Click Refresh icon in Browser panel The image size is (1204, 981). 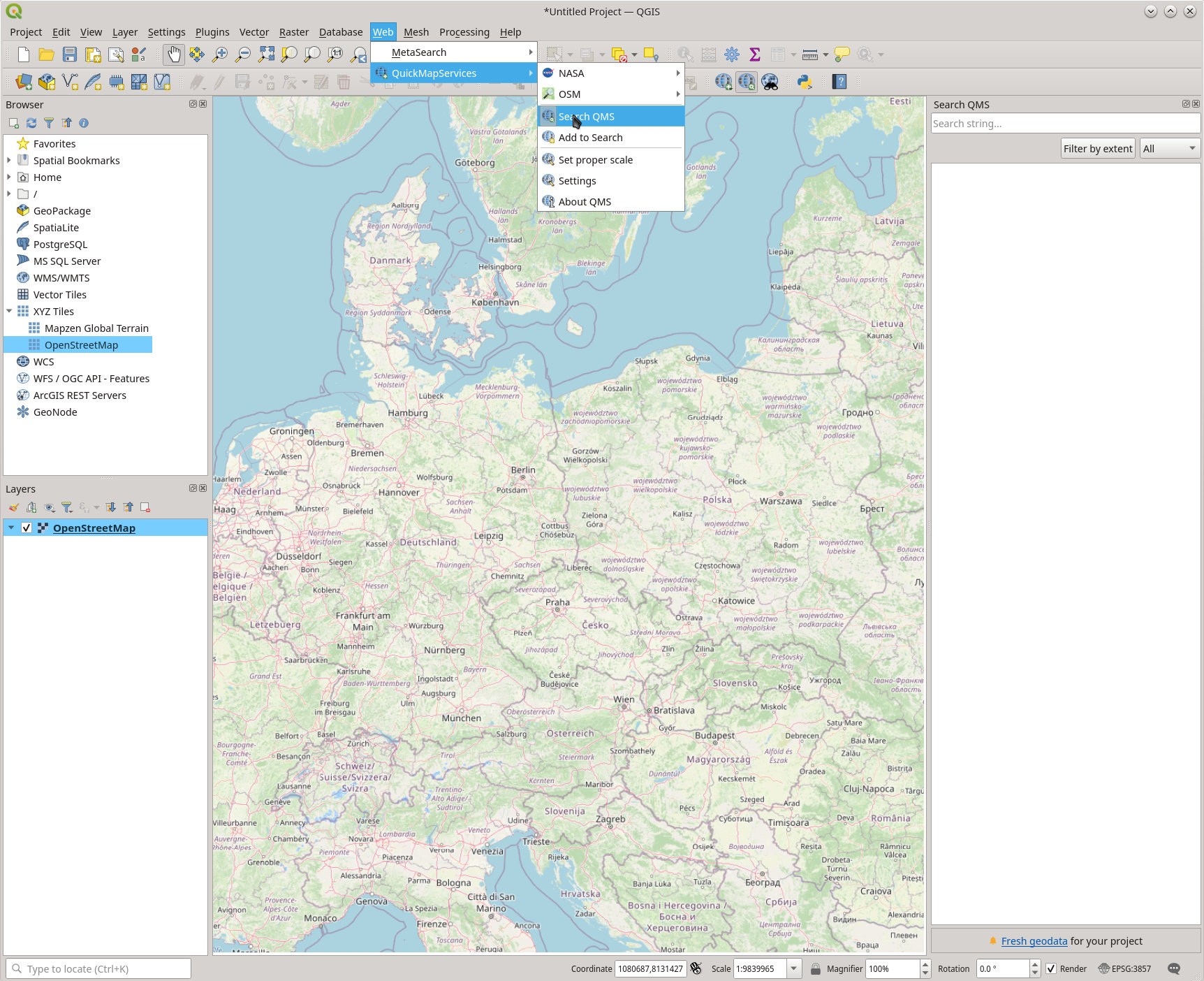pos(31,123)
